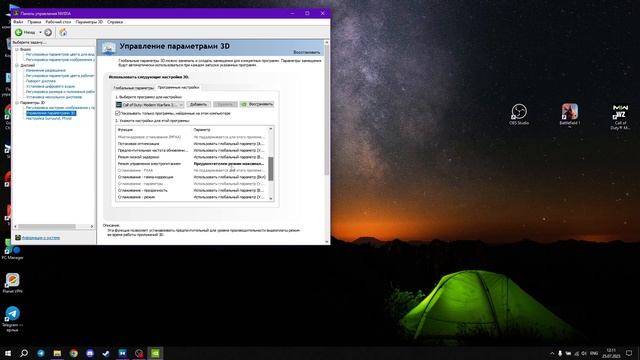Collapse the Дисплей tree node
The height and width of the screenshot is (360, 640).
pyautogui.click(x=17, y=65)
